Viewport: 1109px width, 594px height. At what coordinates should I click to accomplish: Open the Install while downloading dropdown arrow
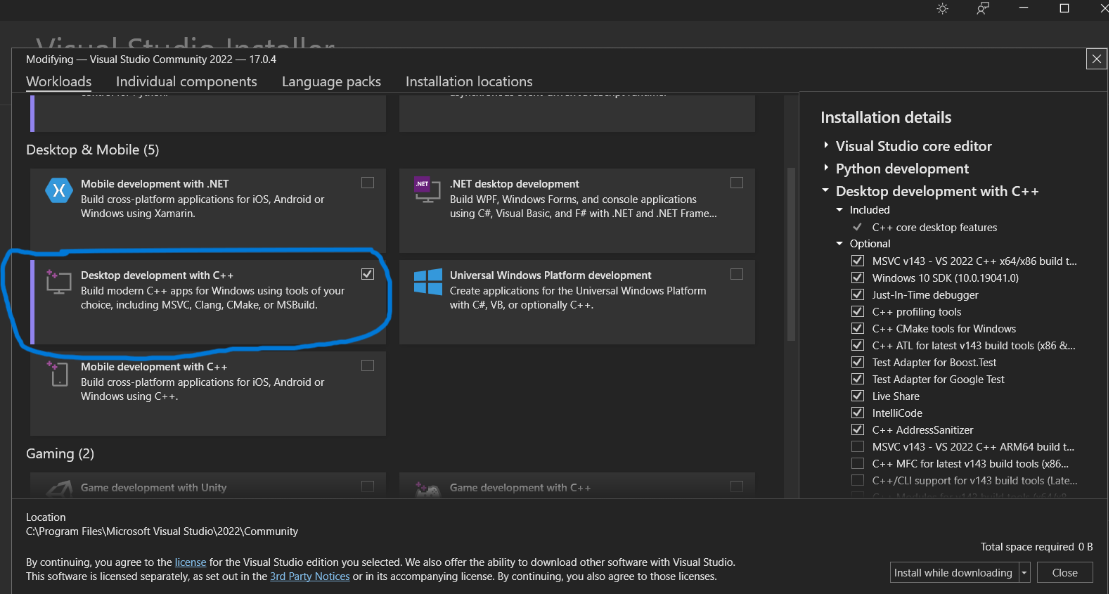tap(1024, 573)
